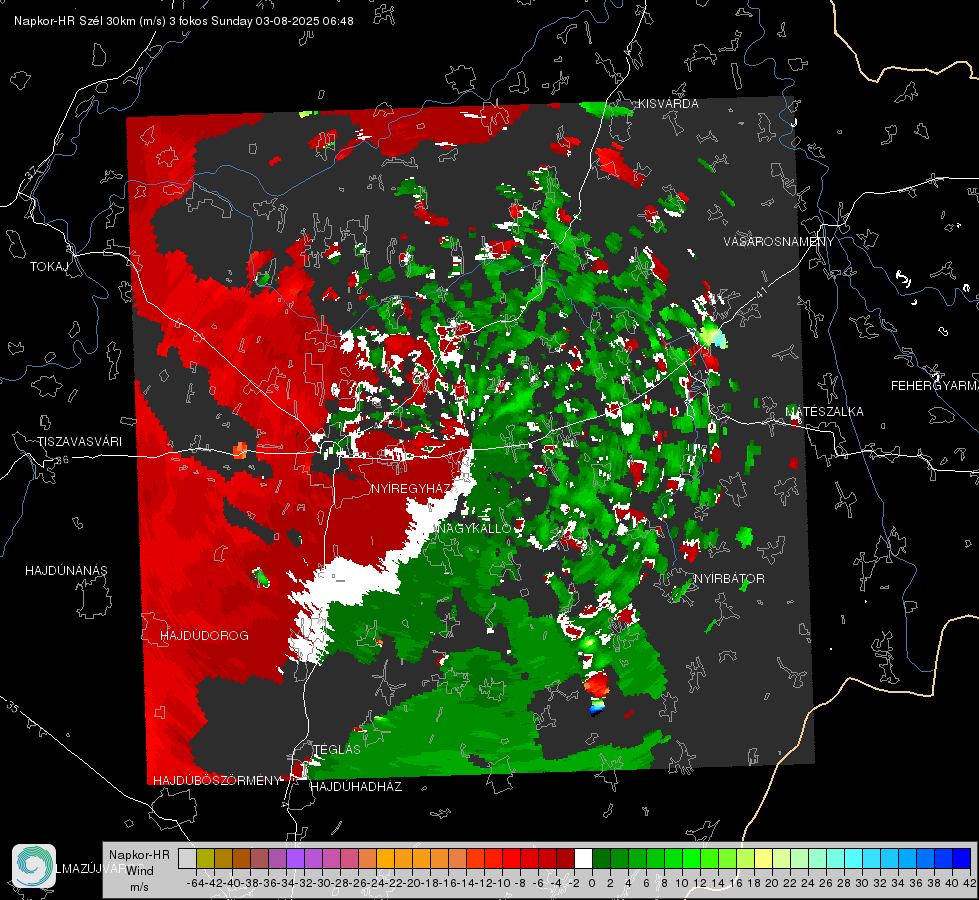Click the legend value label 20

[772, 883]
